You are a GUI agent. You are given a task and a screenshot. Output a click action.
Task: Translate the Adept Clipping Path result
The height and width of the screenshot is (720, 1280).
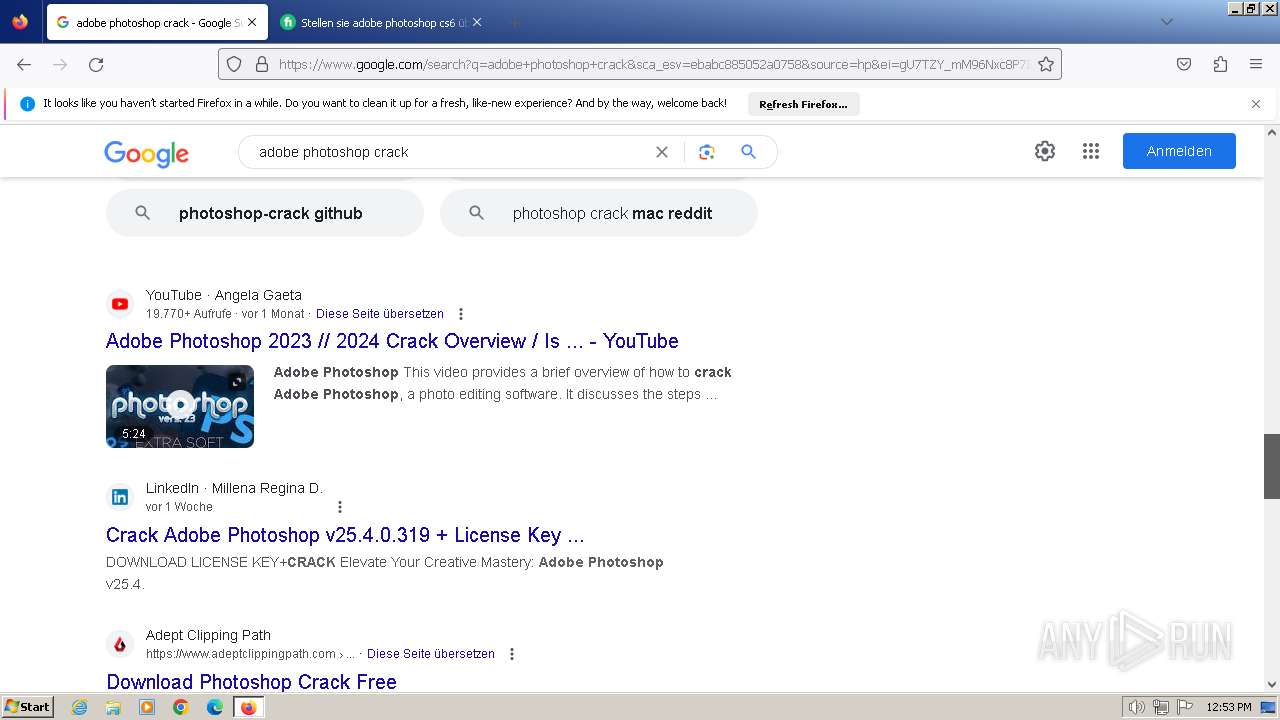click(x=431, y=654)
